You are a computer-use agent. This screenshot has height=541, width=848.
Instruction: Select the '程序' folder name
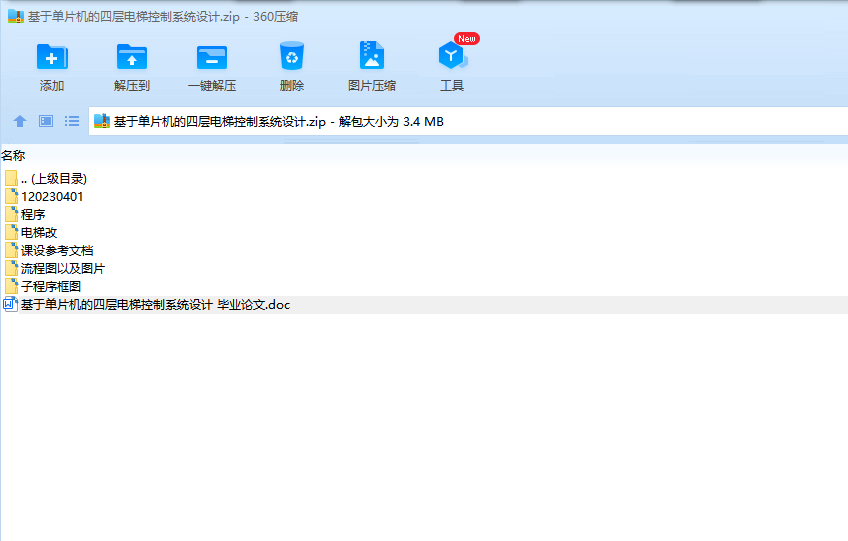click(x=33, y=214)
